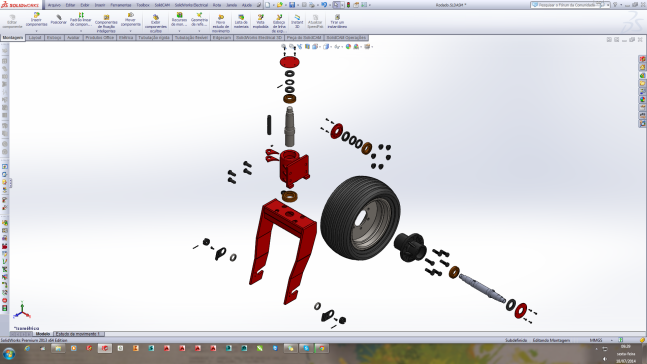The image size is (647, 364).
Task: Click Vista explodida tool
Action: click(x=260, y=21)
